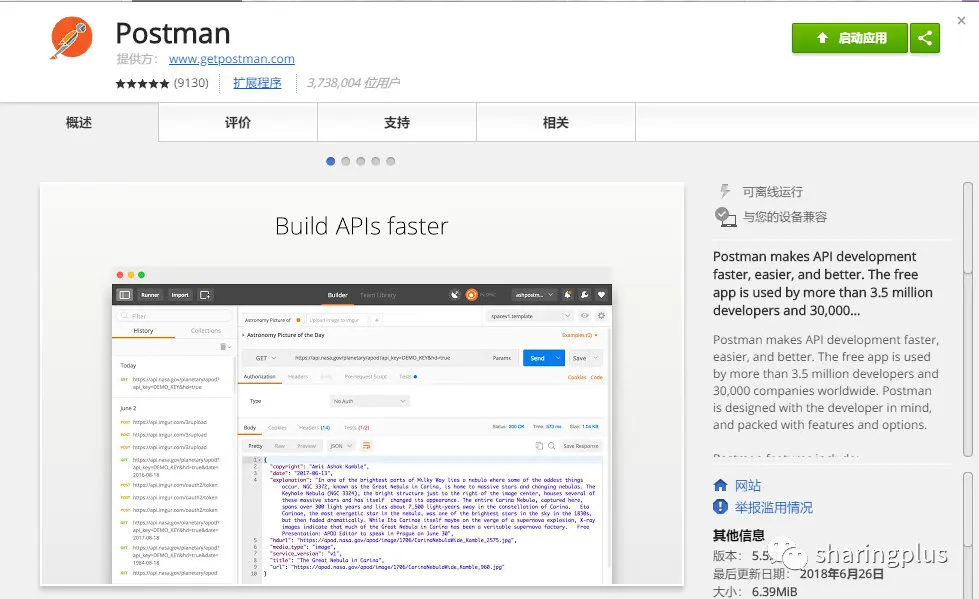
Task: Click the lightning bolt offline icon
Action: click(724, 191)
